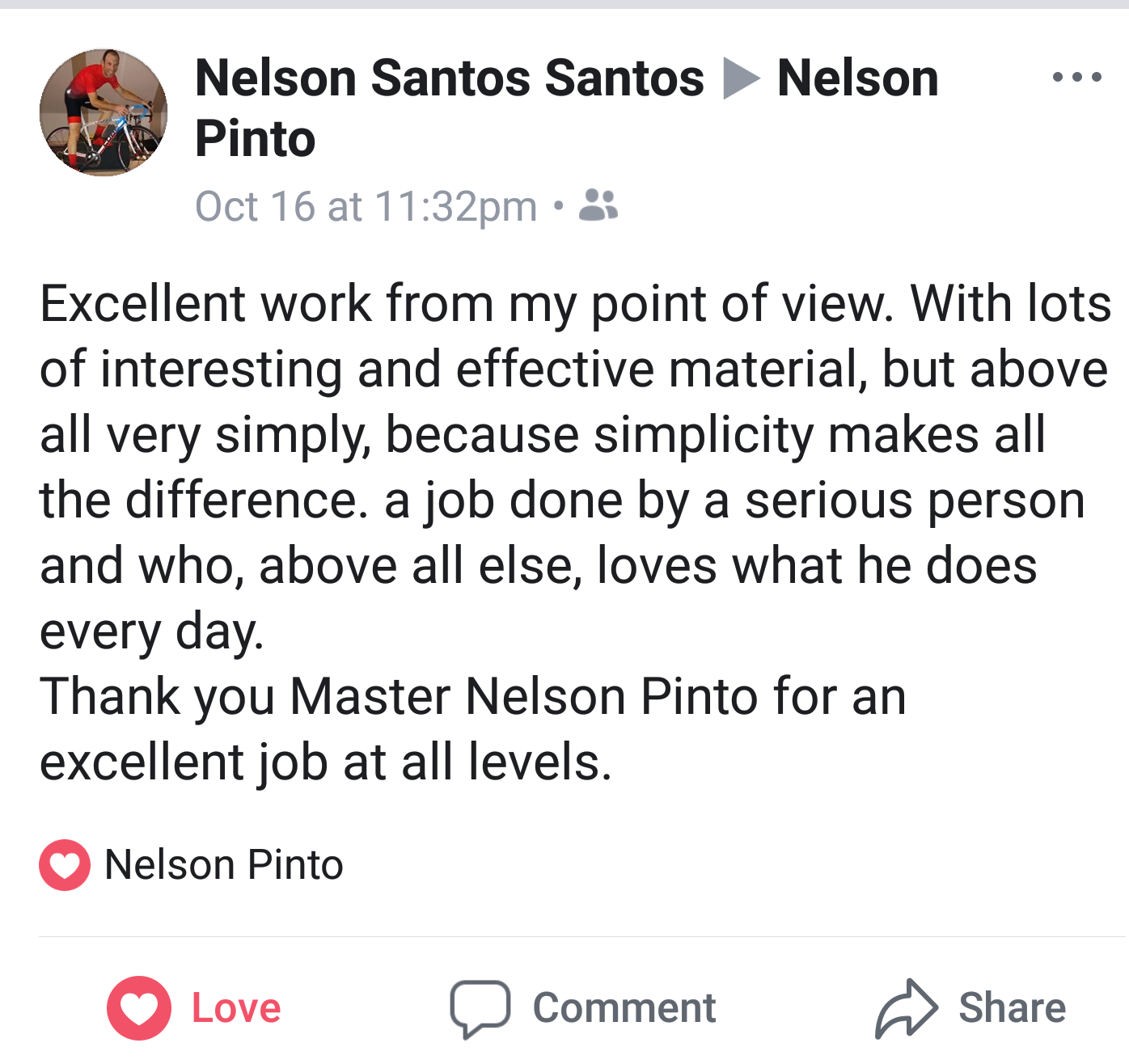This screenshot has width=1129, height=1064.
Task: Tap the 'excellent job at all levels' line
Action: click(x=326, y=762)
